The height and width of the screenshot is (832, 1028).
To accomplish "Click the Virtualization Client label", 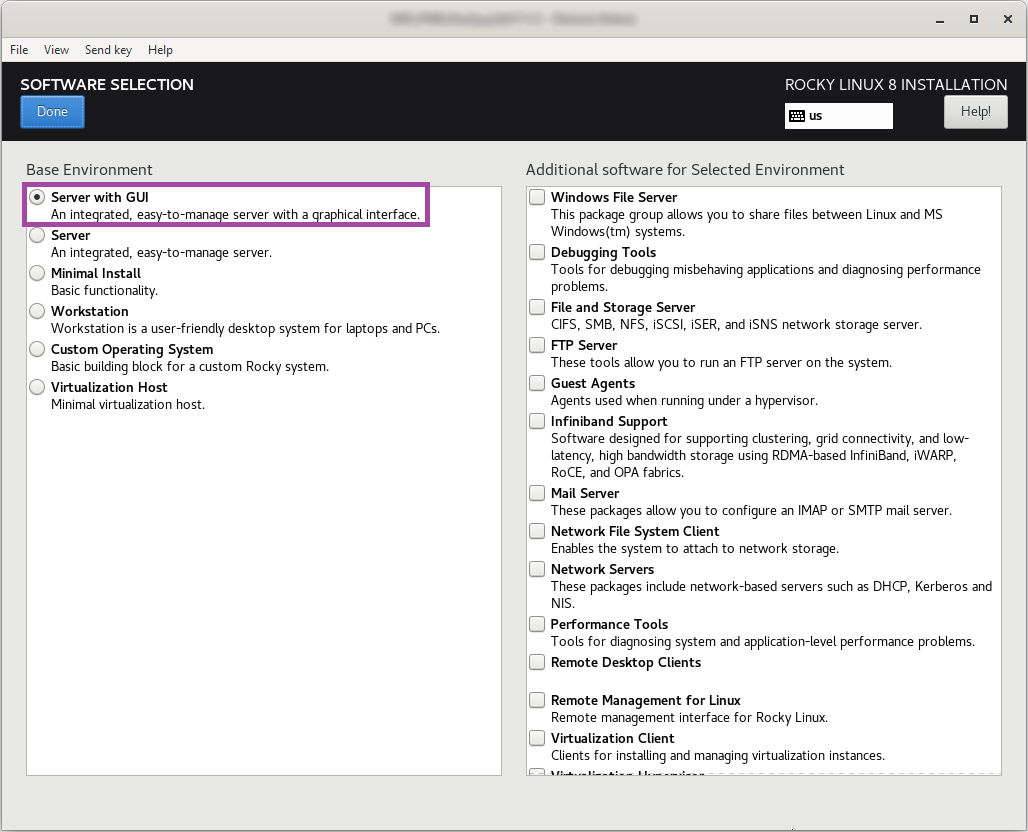I will (x=612, y=739).
